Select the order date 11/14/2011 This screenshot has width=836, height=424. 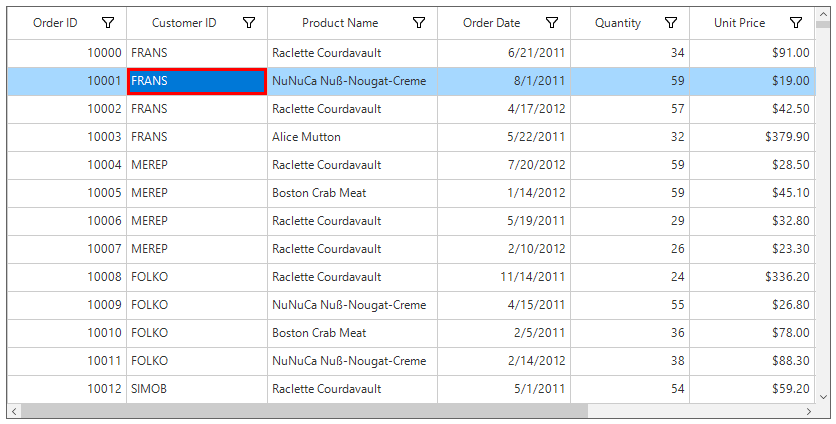(x=504, y=277)
